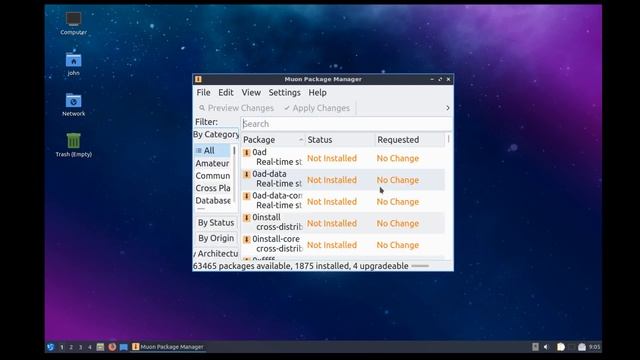
Task: Open the file manager icon in taskbar
Action: click(100, 347)
